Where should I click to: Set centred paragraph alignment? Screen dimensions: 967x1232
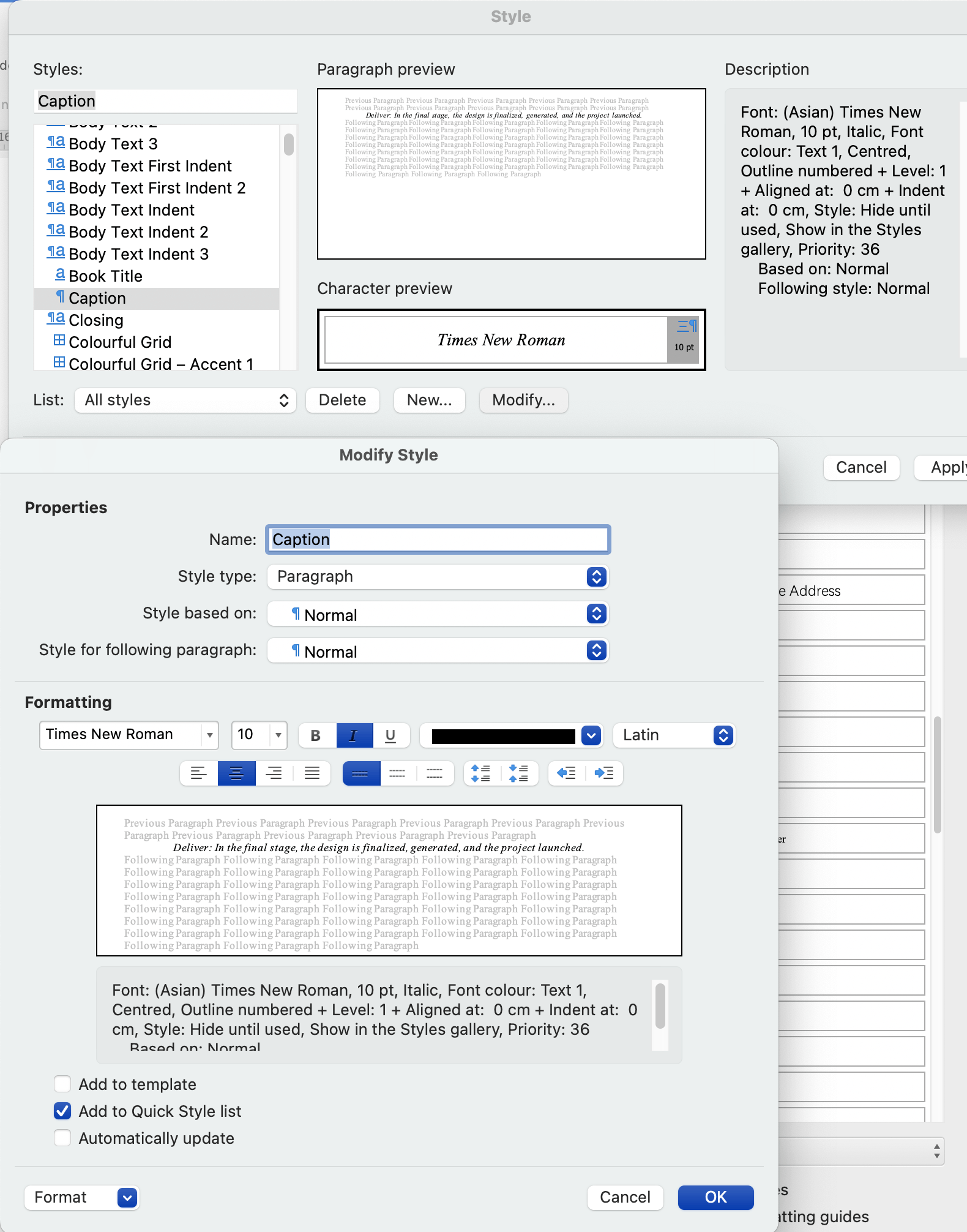tap(236, 773)
